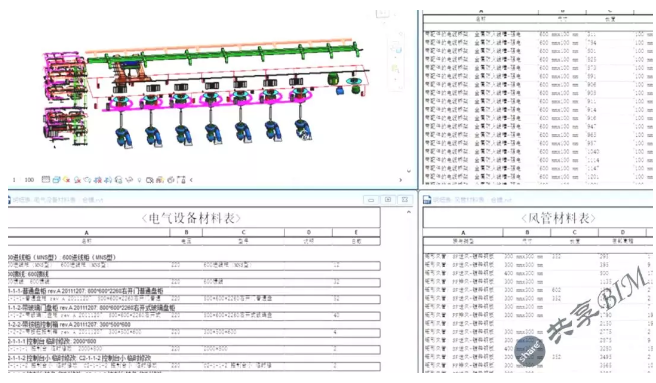The width and height of the screenshot is (656, 383).
Task: Select column D header in 风管材料表
Action: coord(623,232)
